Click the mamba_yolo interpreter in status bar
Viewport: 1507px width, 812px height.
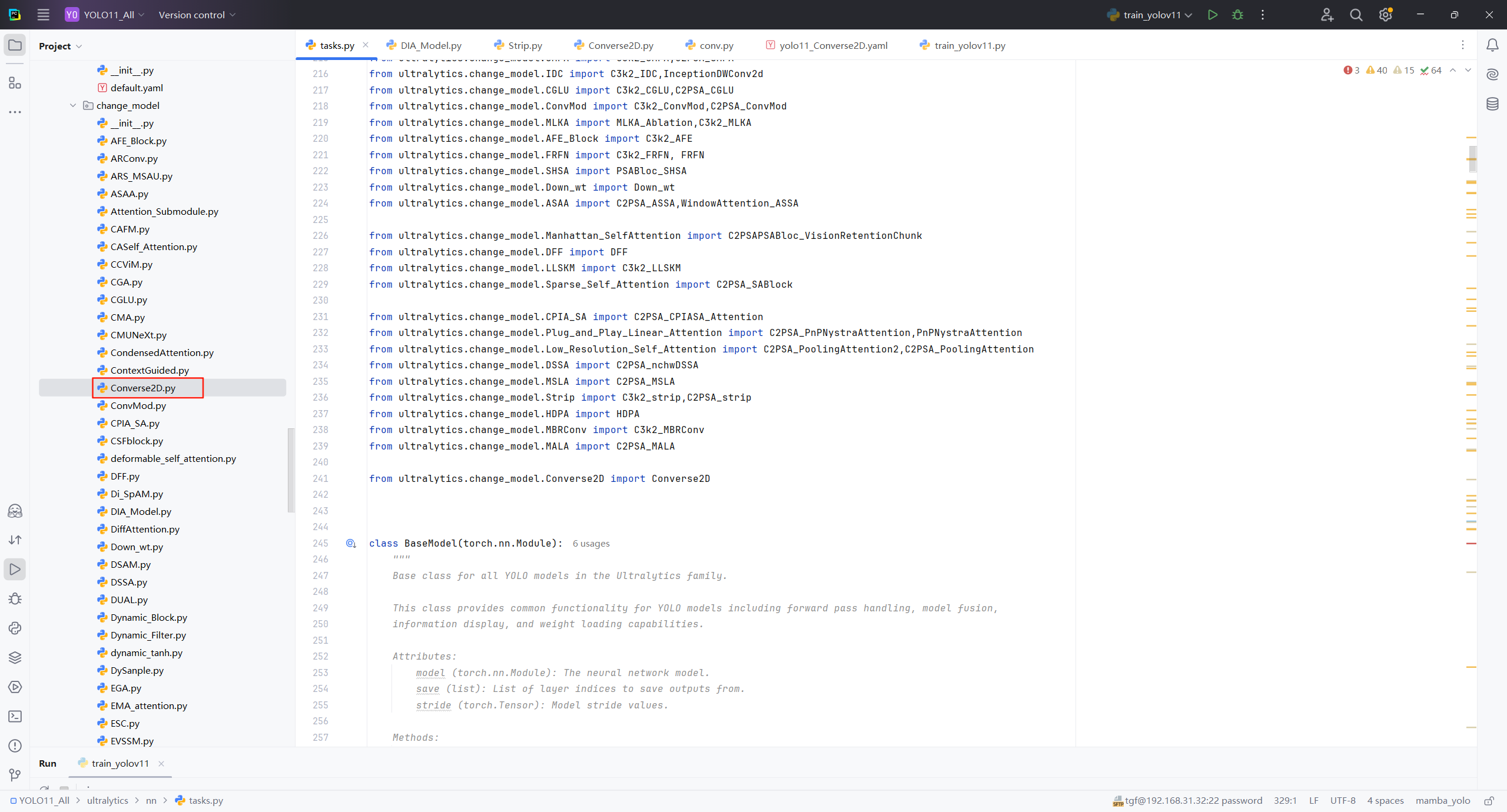point(1442,800)
